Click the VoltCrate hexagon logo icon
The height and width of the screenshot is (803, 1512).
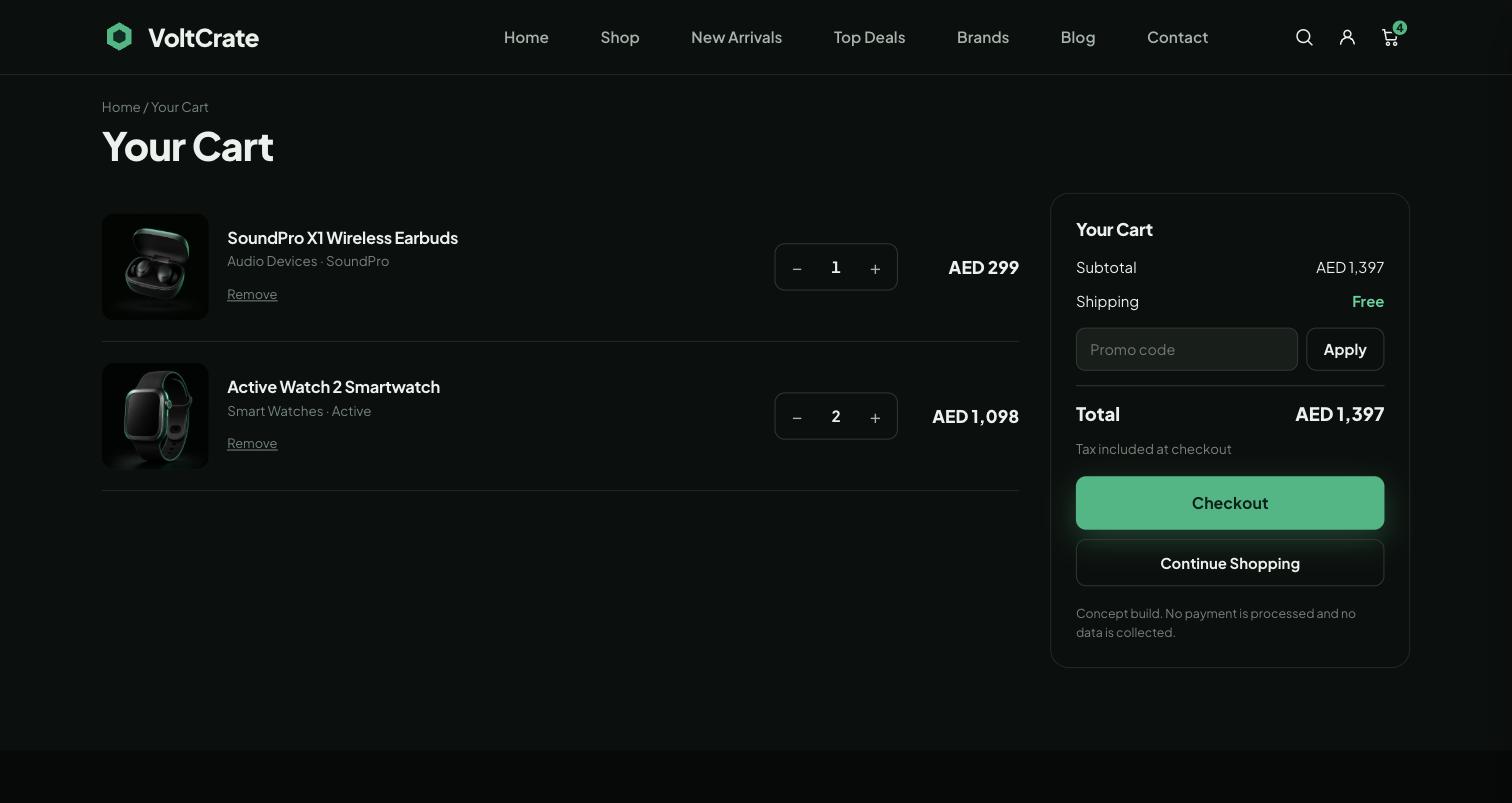coord(119,37)
